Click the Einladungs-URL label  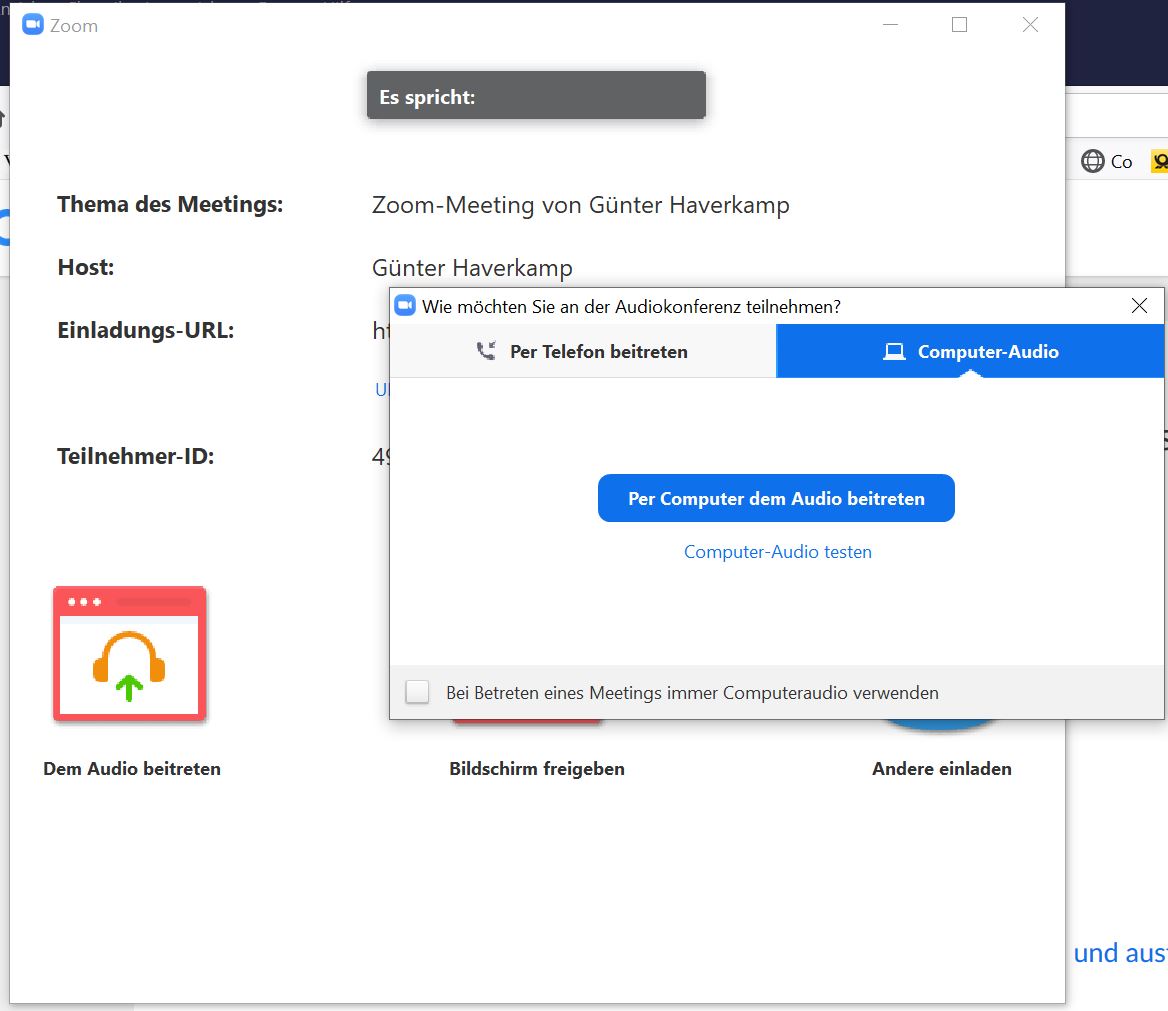(146, 330)
